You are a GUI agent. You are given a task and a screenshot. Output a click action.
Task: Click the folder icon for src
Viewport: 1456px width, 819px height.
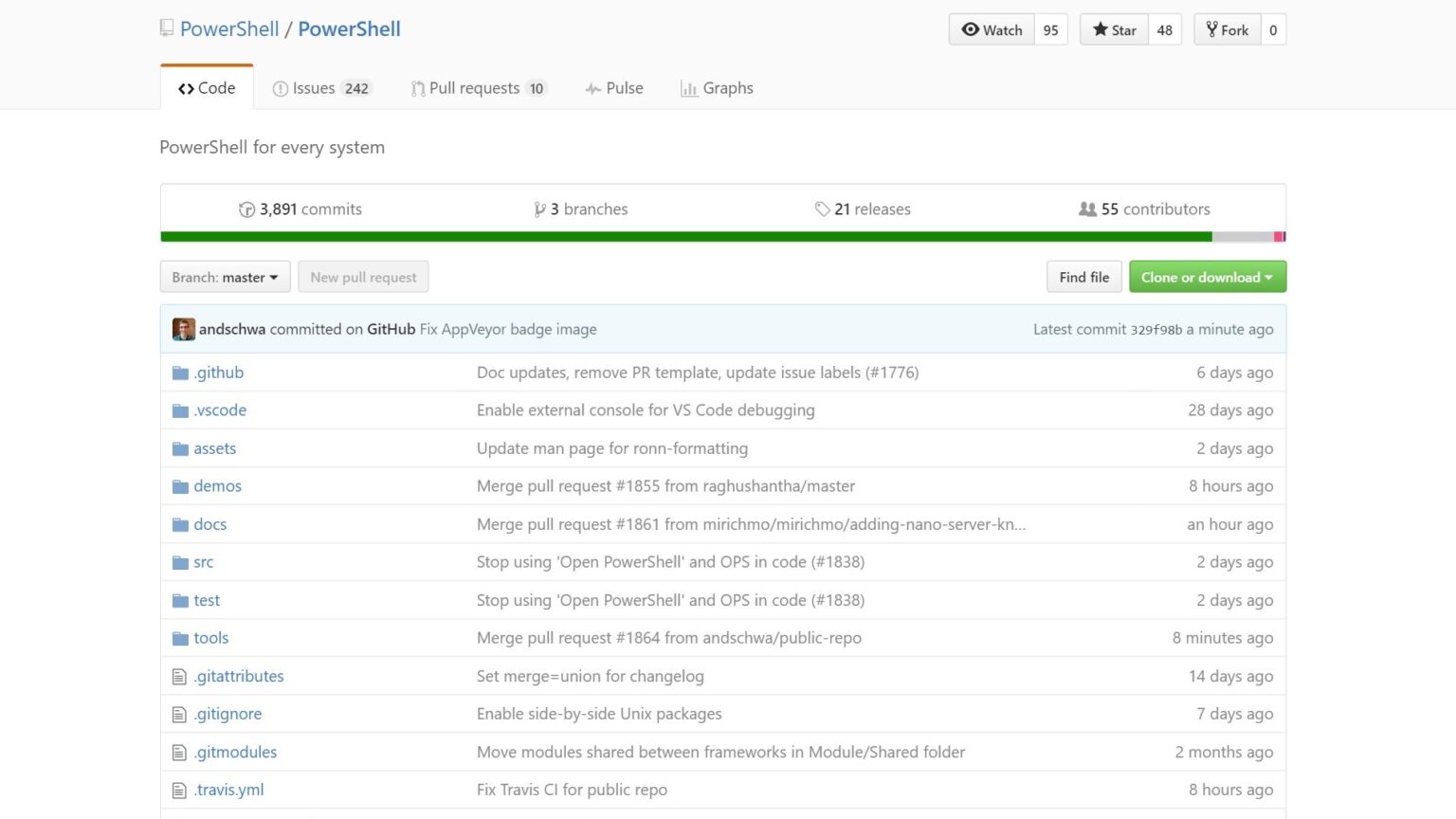180,563
